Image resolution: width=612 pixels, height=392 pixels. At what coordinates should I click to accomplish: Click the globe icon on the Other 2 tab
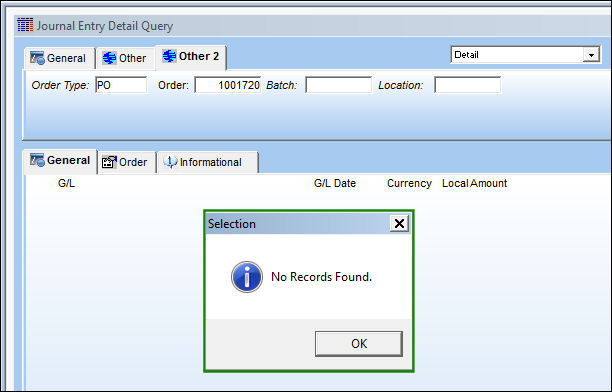169,56
